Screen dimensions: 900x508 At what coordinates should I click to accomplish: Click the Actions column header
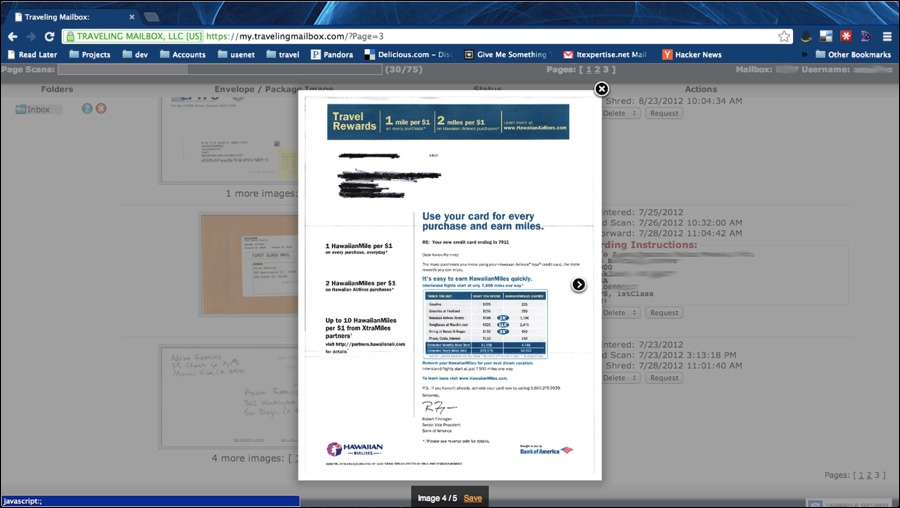[700, 89]
